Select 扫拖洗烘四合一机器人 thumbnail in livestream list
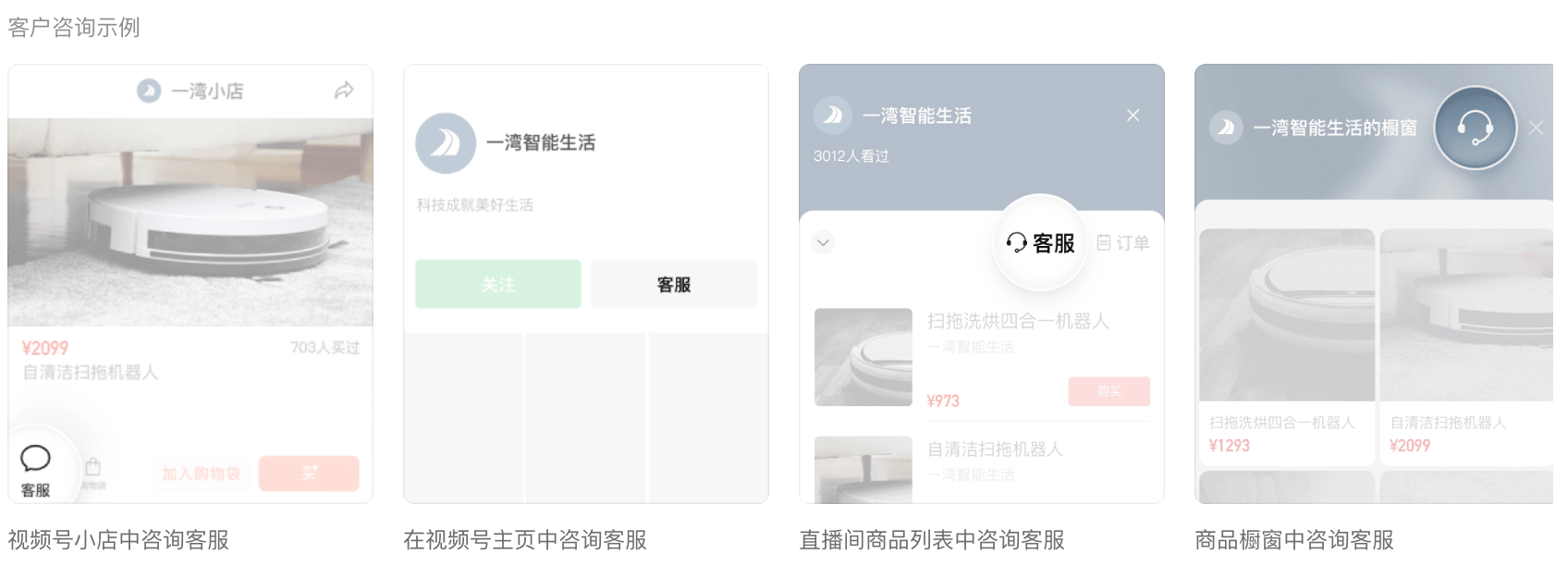The width and height of the screenshot is (1568, 566). 864,357
